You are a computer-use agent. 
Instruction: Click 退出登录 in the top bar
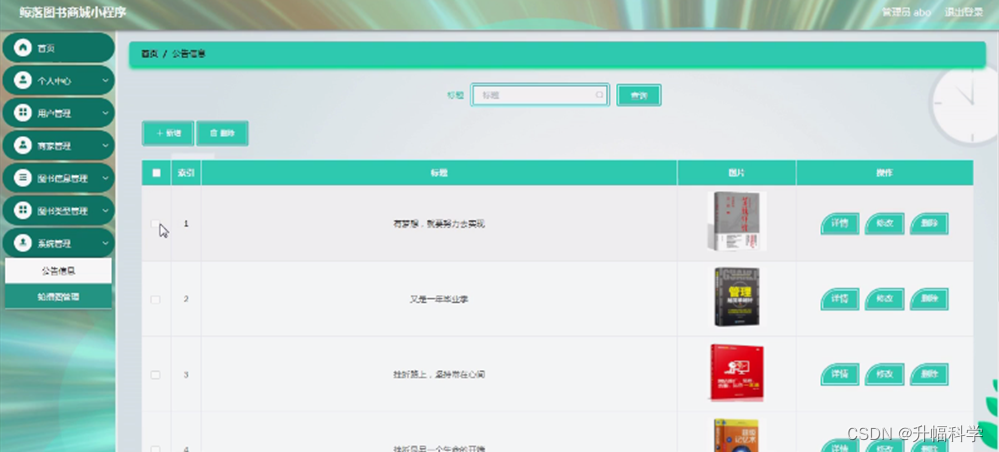(963, 12)
